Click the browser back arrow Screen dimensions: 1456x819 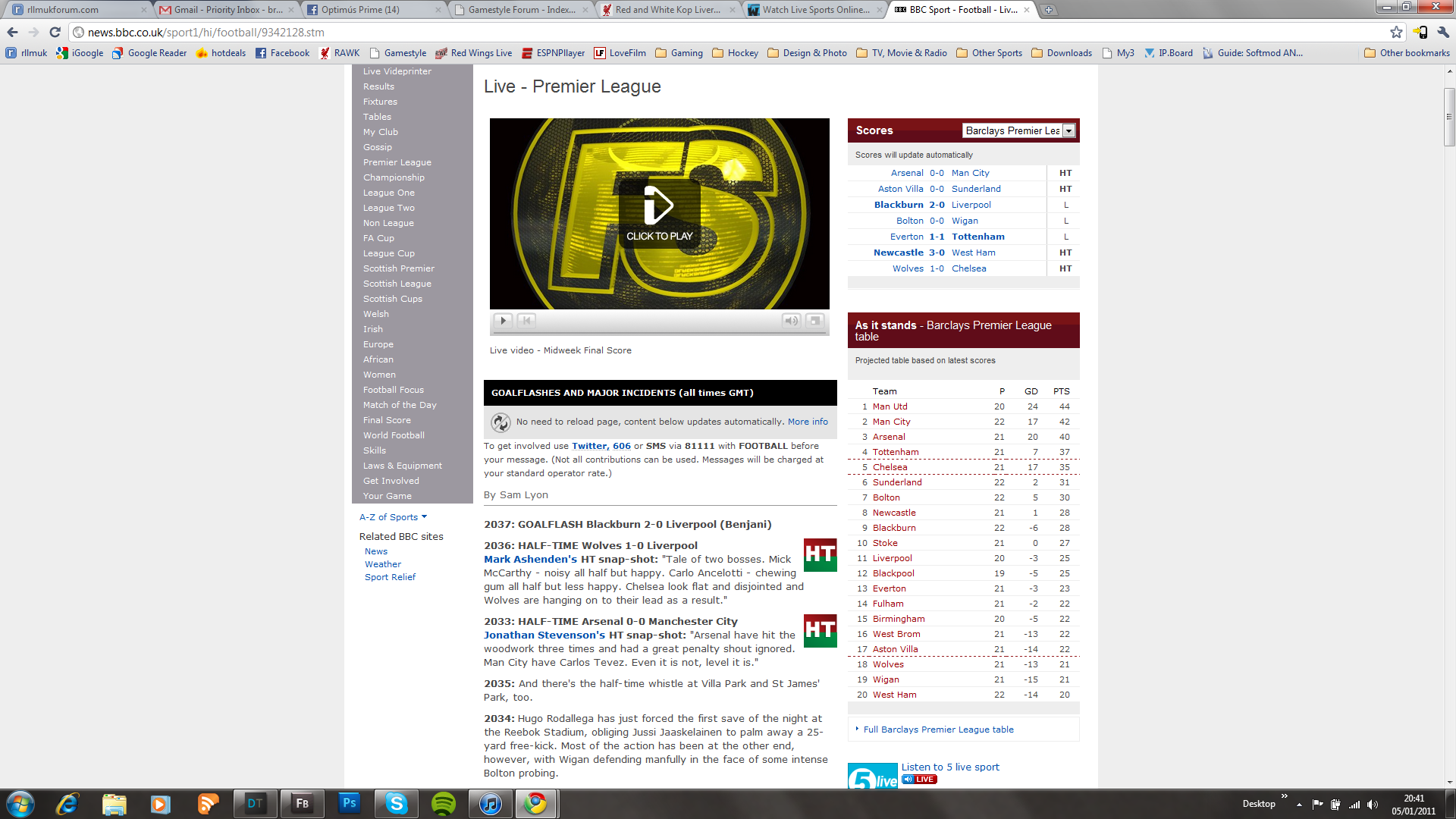coord(12,32)
